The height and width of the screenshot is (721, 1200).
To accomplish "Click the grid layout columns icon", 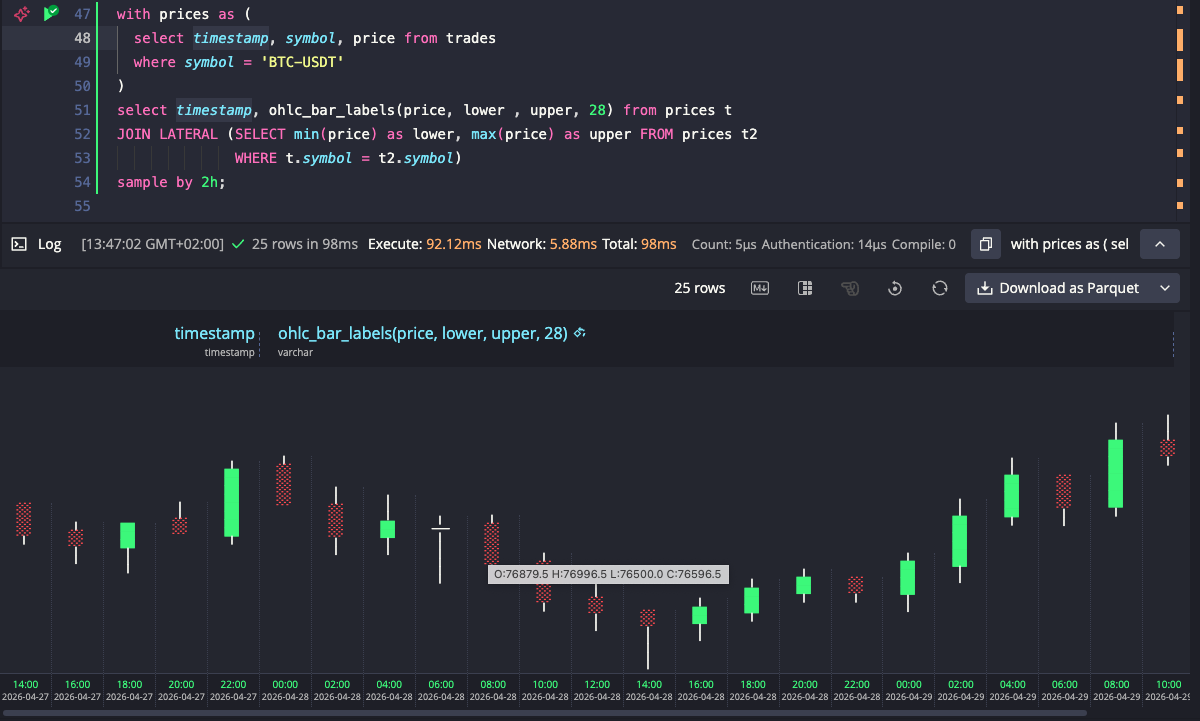I will [805, 288].
